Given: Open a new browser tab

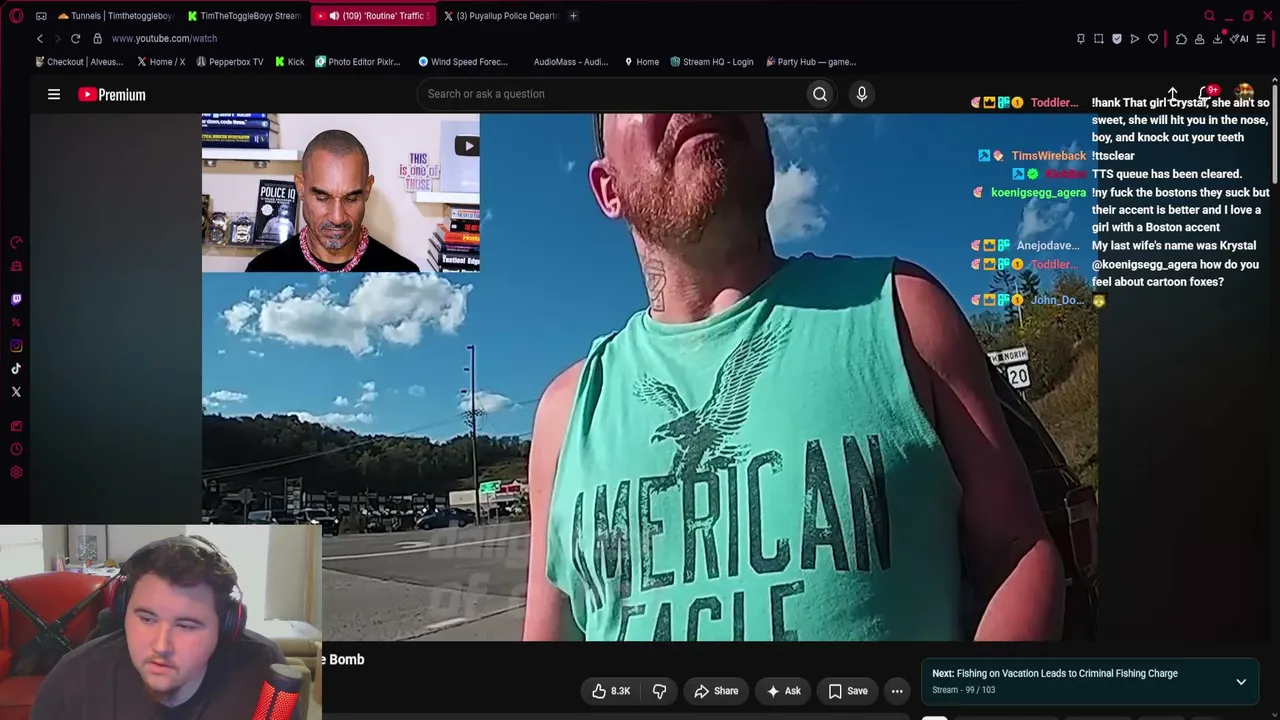Looking at the screenshot, I should pos(573,16).
